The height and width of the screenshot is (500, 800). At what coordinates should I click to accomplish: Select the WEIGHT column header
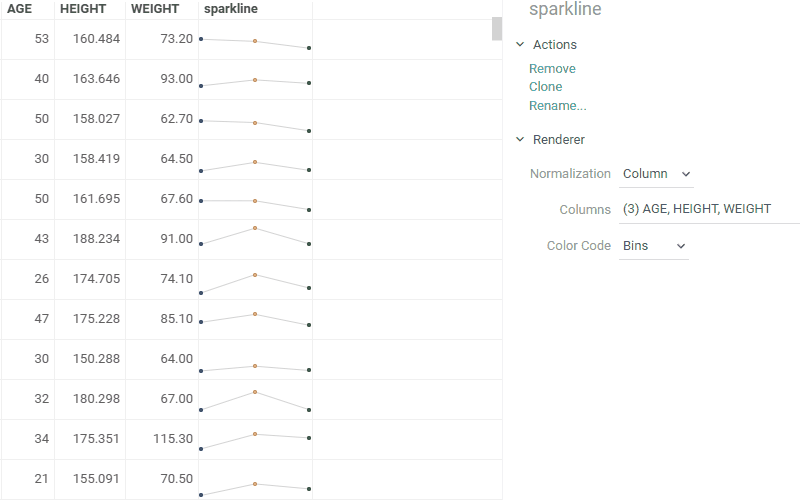pyautogui.click(x=155, y=9)
